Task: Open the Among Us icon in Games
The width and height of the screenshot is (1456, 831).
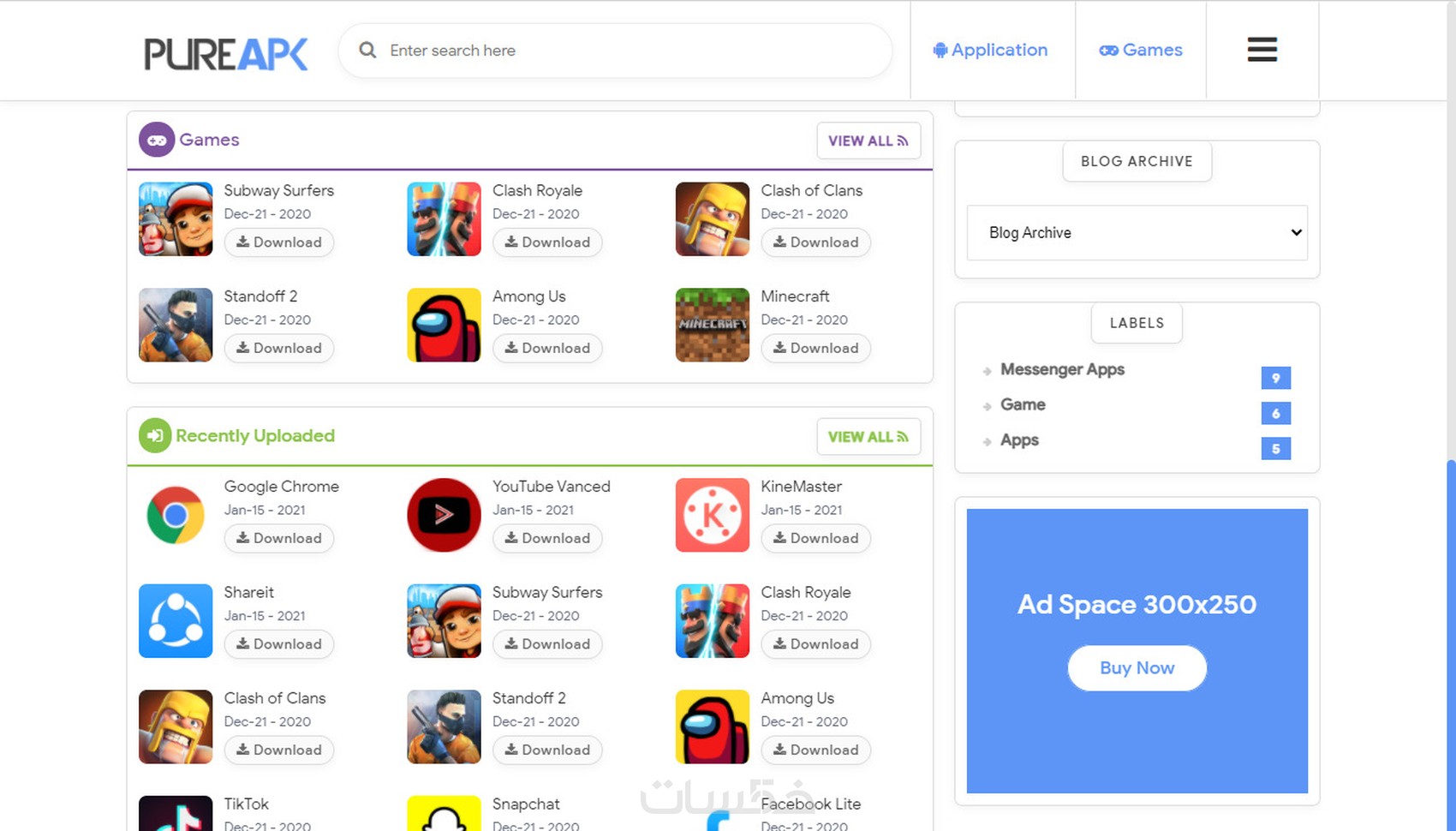Action: pos(444,325)
